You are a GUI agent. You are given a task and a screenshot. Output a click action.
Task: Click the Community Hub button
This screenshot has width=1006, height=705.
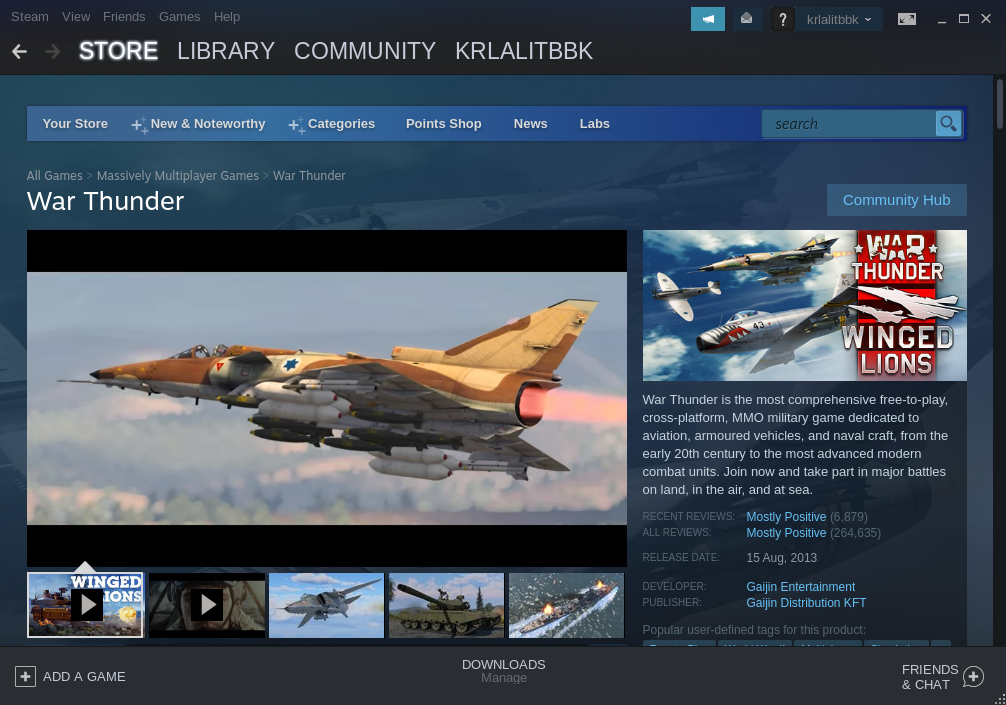pyautogui.click(x=896, y=199)
